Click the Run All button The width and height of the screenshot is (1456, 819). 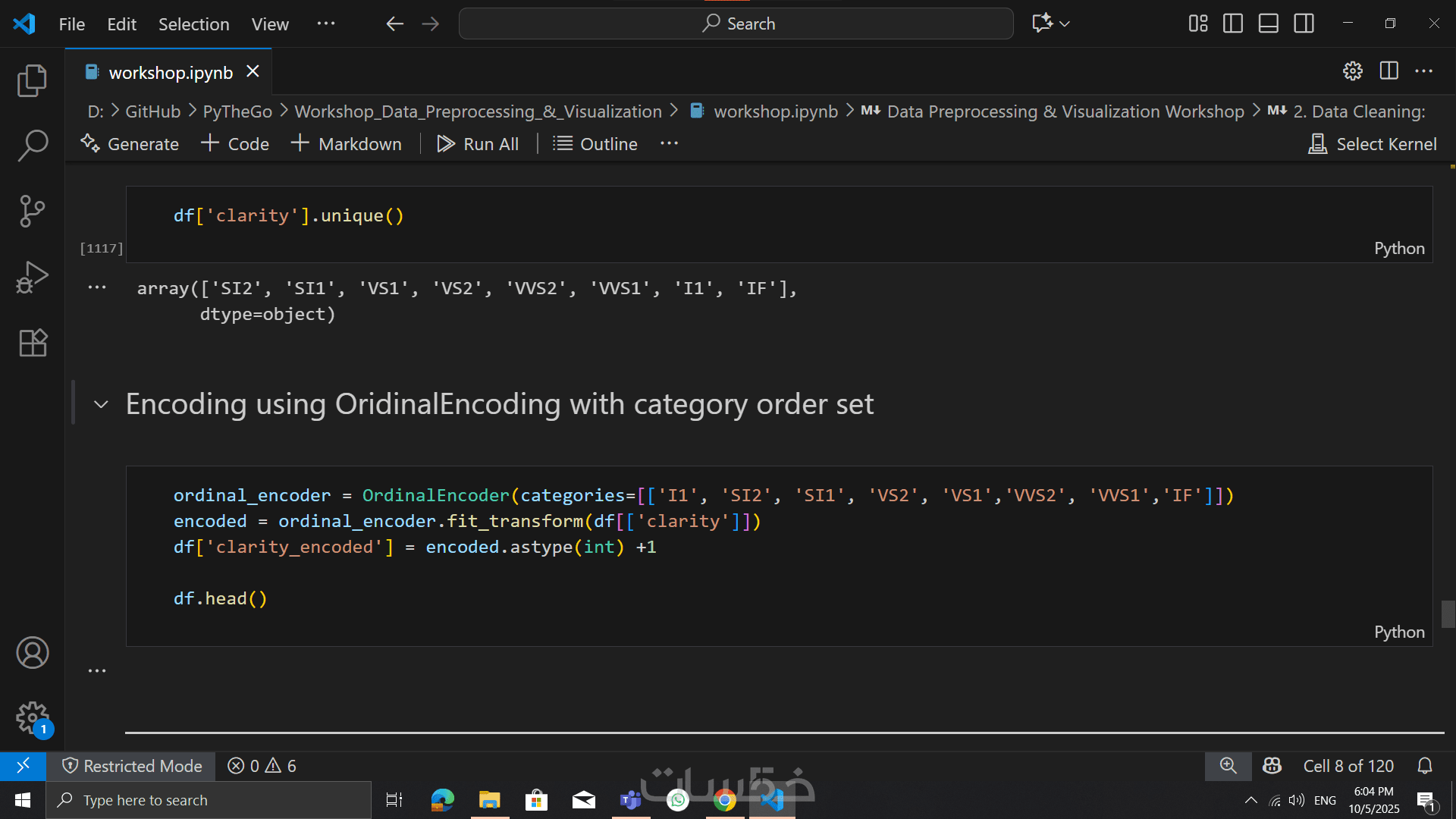(x=478, y=144)
